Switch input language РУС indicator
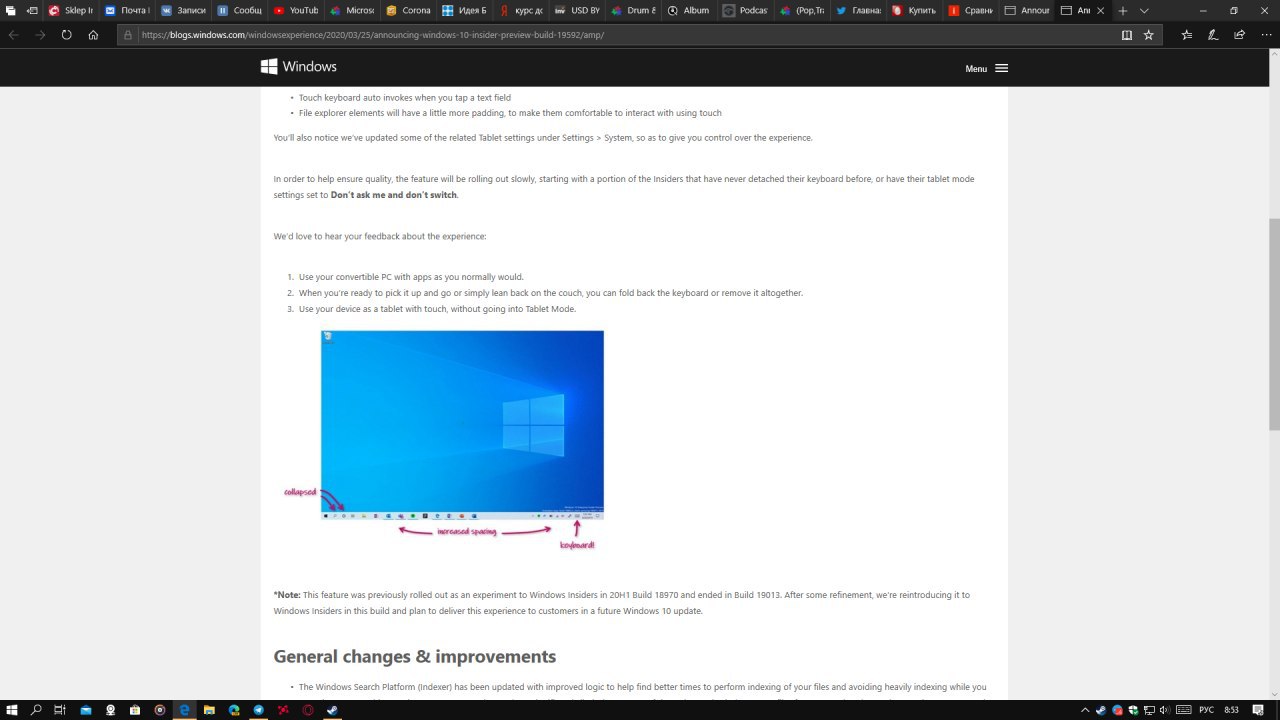Screen dimensions: 1280x720 [x=1206, y=710]
